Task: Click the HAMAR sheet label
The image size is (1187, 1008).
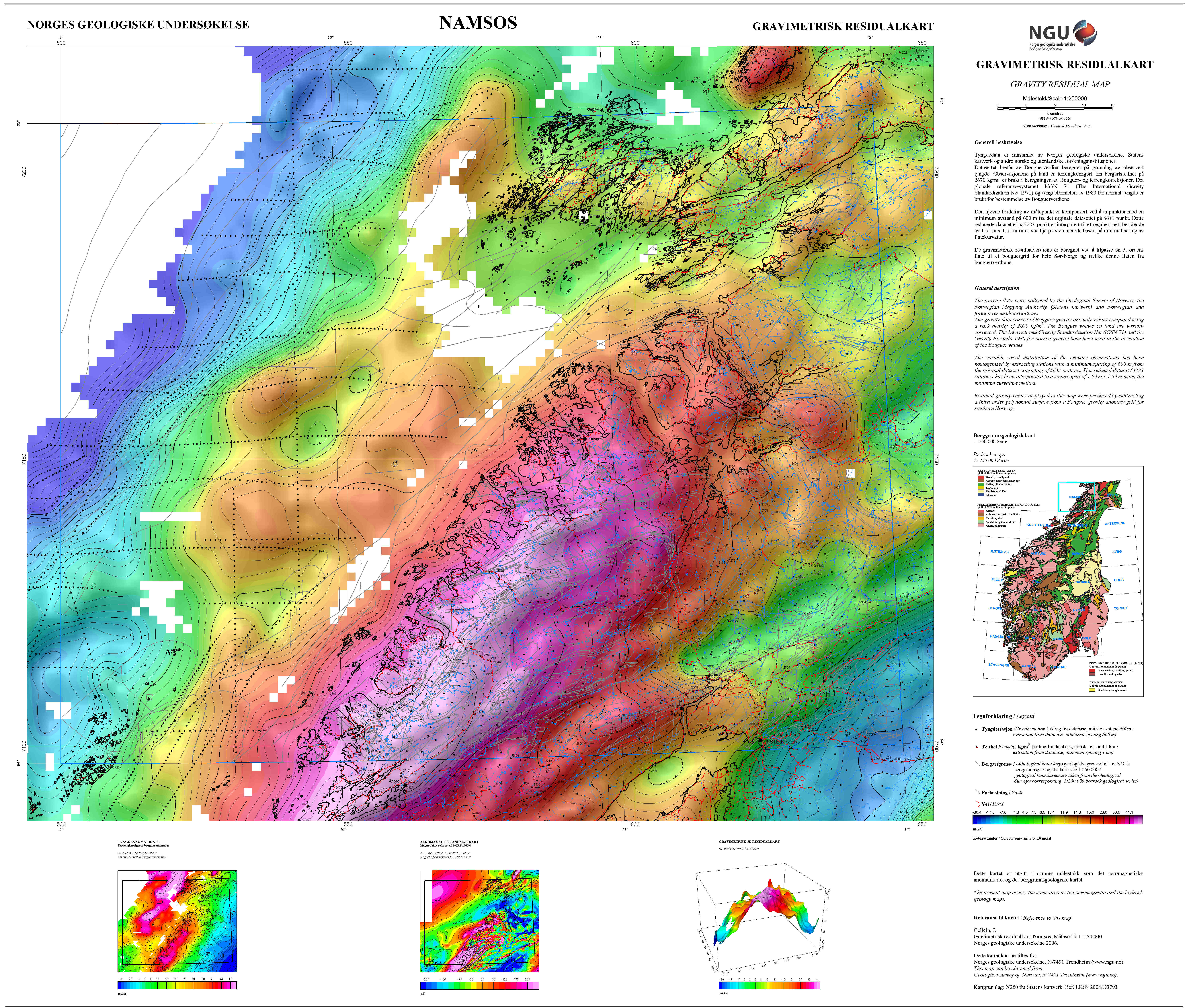Action: 1079,610
